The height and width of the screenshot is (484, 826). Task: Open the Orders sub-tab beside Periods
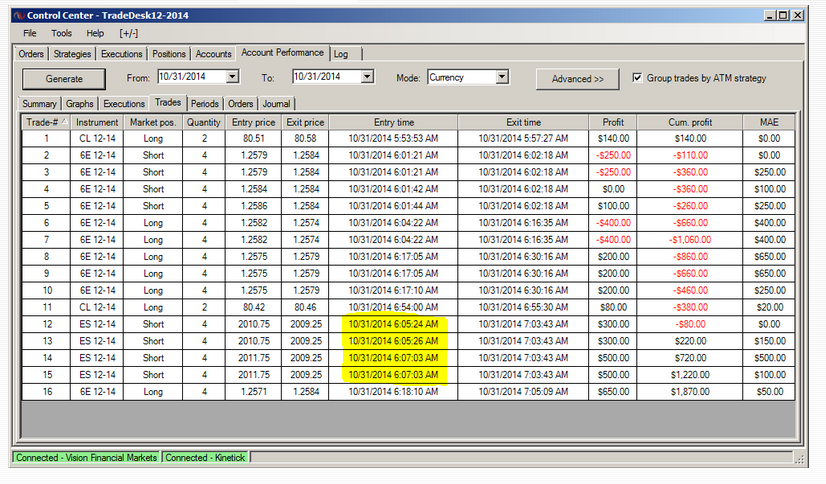coord(241,104)
